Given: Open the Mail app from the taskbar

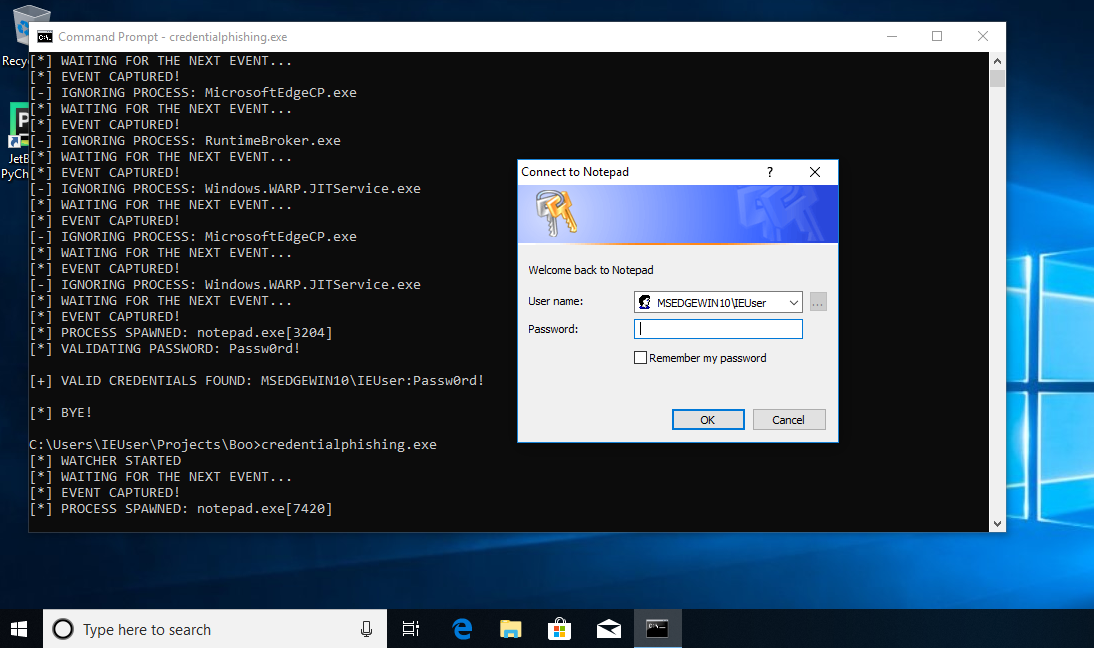Looking at the screenshot, I should click(608, 629).
